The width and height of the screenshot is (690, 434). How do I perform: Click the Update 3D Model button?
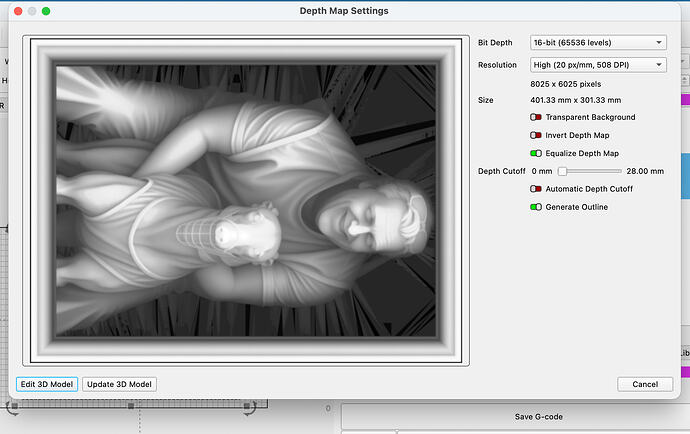pyautogui.click(x=119, y=384)
